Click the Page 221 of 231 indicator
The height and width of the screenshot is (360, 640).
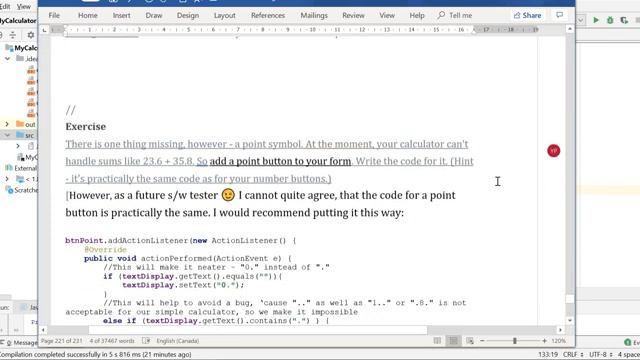(x=61, y=341)
